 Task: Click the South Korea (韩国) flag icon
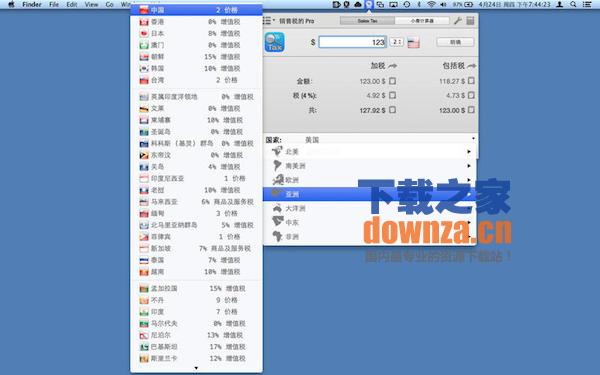tap(144, 68)
